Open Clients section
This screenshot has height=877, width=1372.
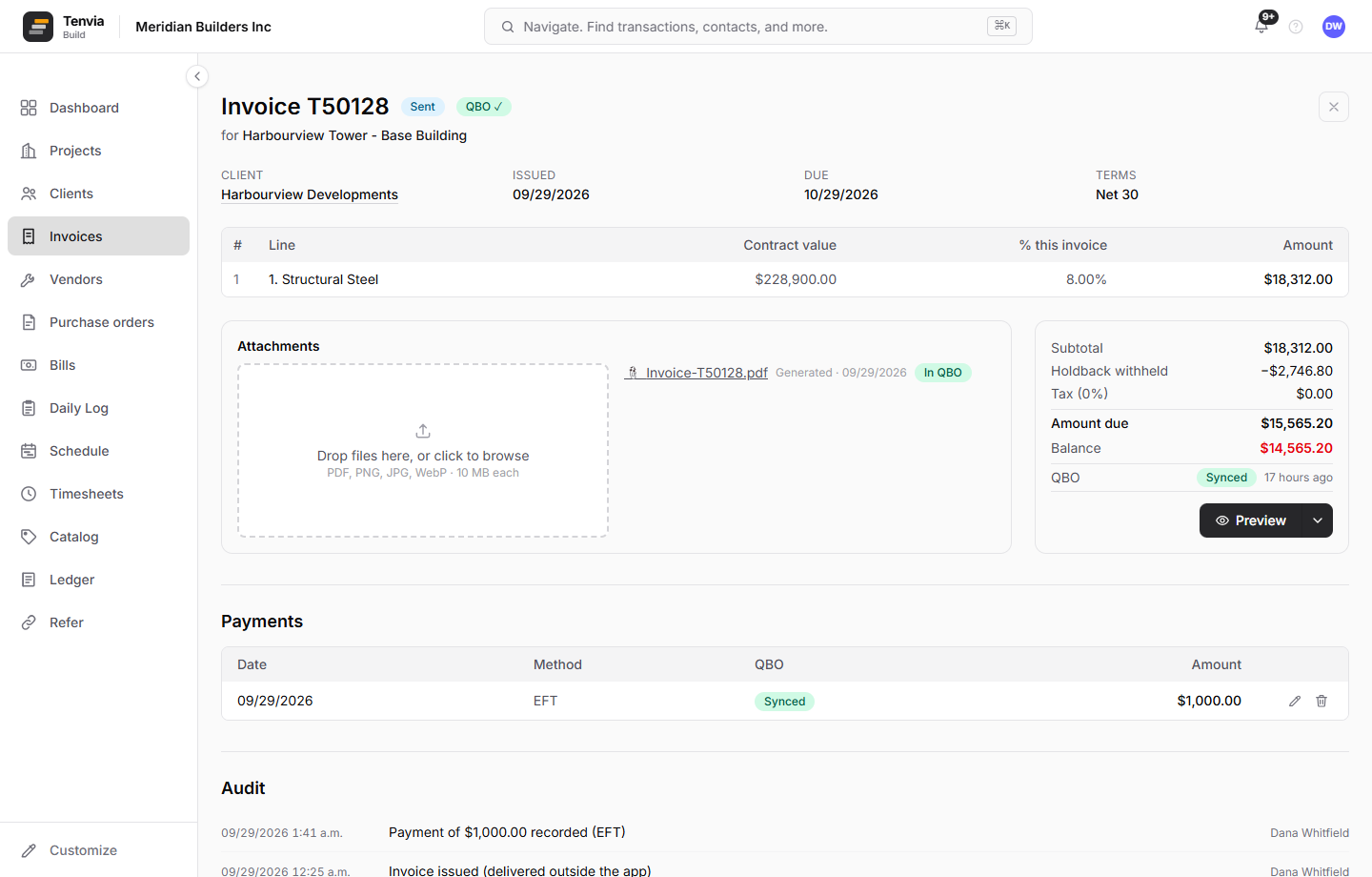[98, 194]
